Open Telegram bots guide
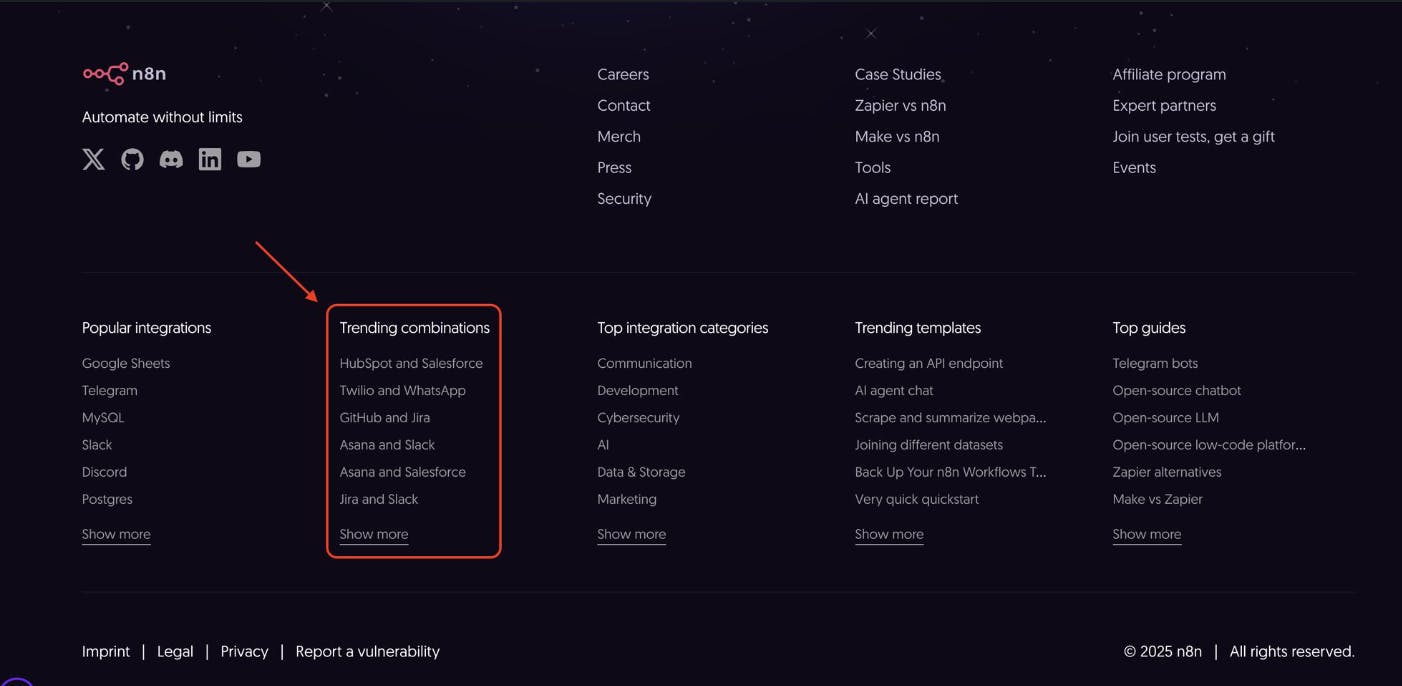 (x=1155, y=363)
